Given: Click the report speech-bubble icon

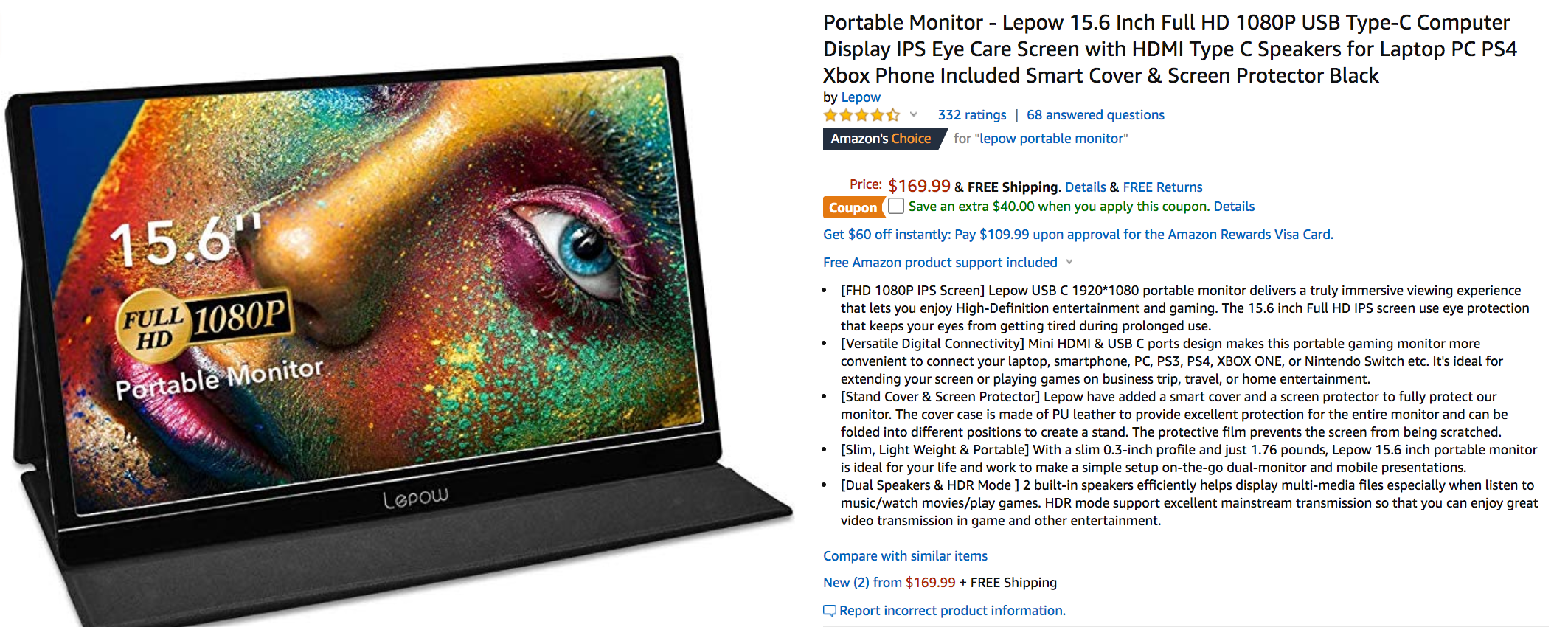Looking at the screenshot, I should pyautogui.click(x=830, y=611).
